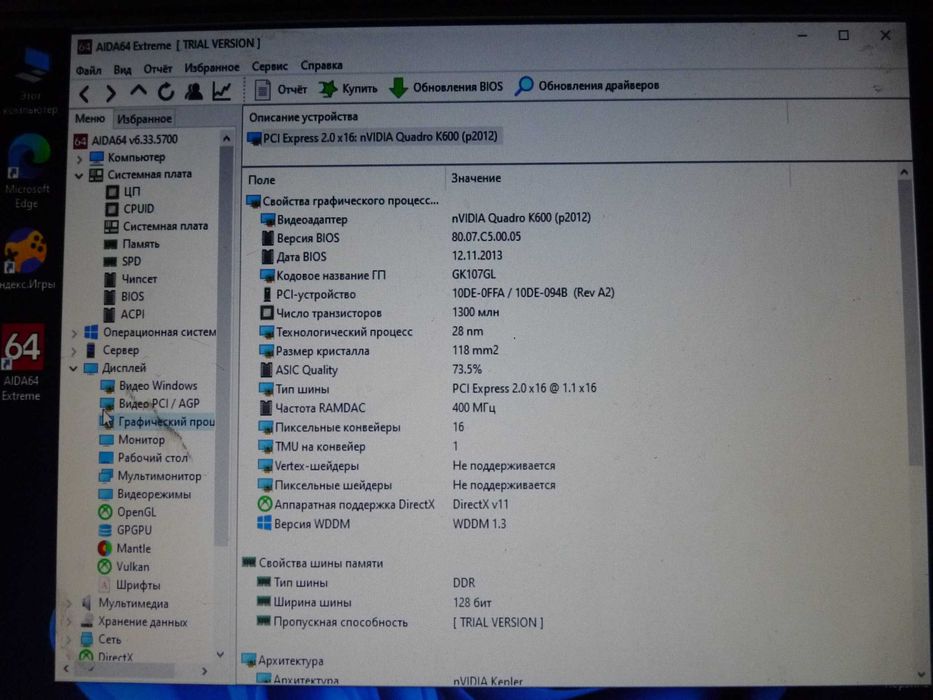Select Vulkan in the tree
This screenshot has width=933, height=700.
pyautogui.click(x=123, y=567)
